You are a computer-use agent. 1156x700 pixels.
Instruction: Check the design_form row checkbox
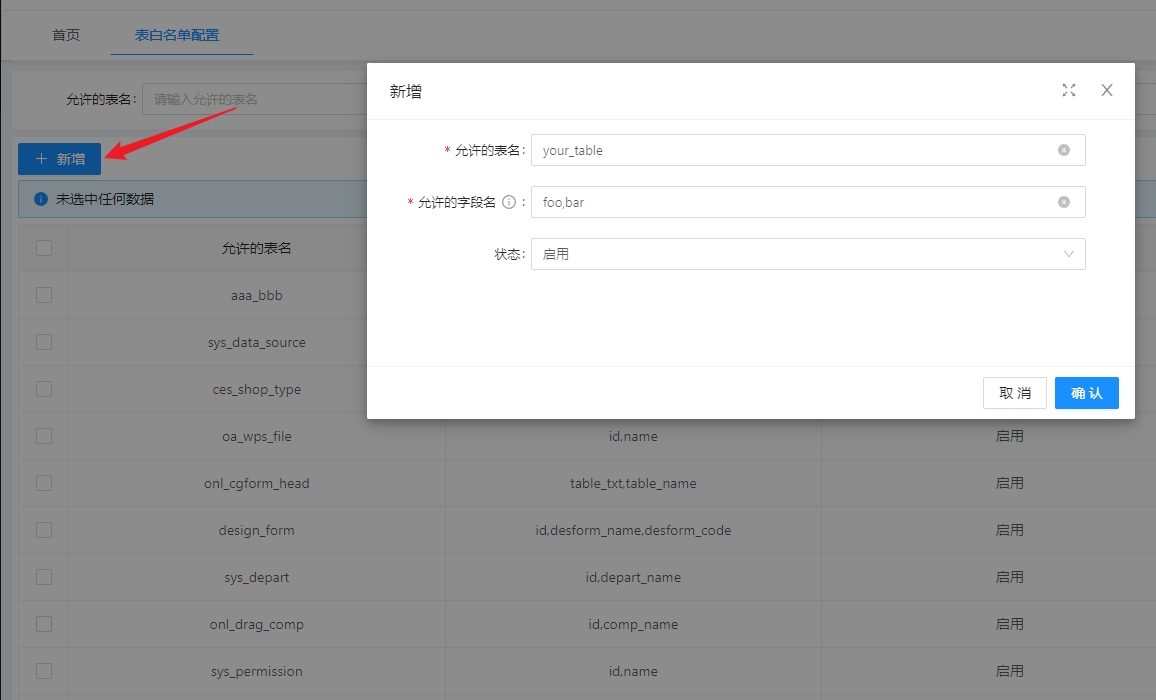point(44,530)
